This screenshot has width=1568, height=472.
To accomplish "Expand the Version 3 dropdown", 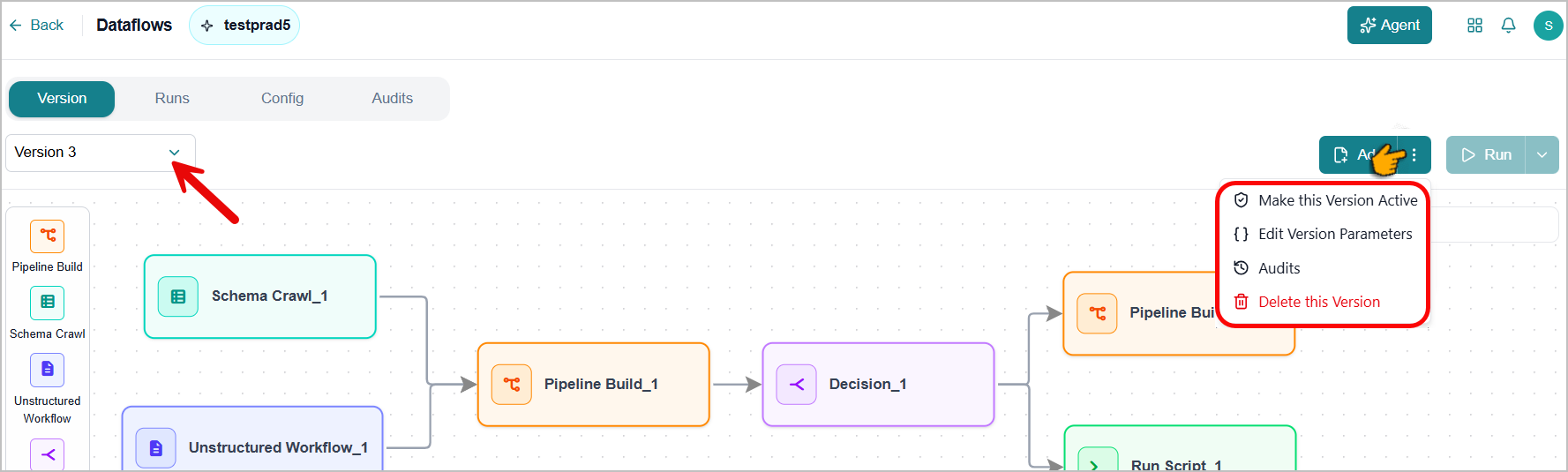I will 101,153.
